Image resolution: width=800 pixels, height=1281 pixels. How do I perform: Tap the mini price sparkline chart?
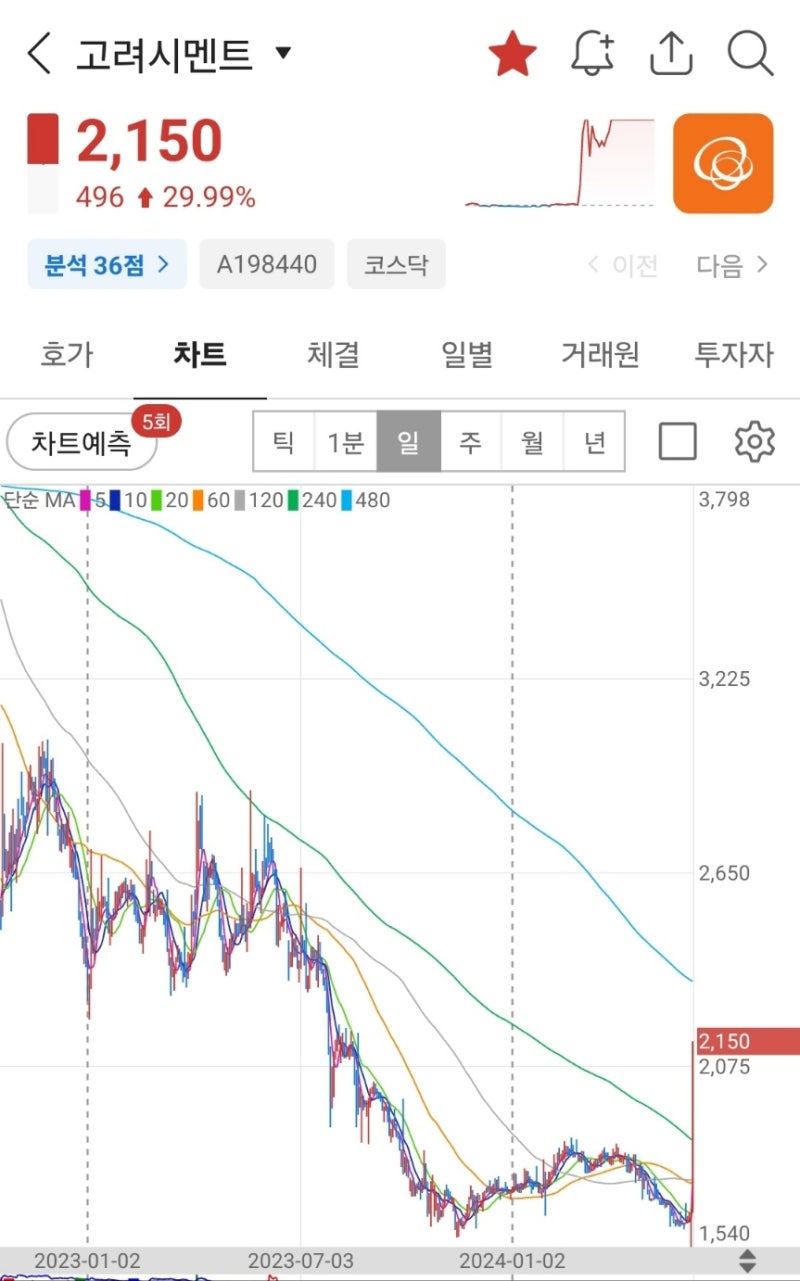560,165
